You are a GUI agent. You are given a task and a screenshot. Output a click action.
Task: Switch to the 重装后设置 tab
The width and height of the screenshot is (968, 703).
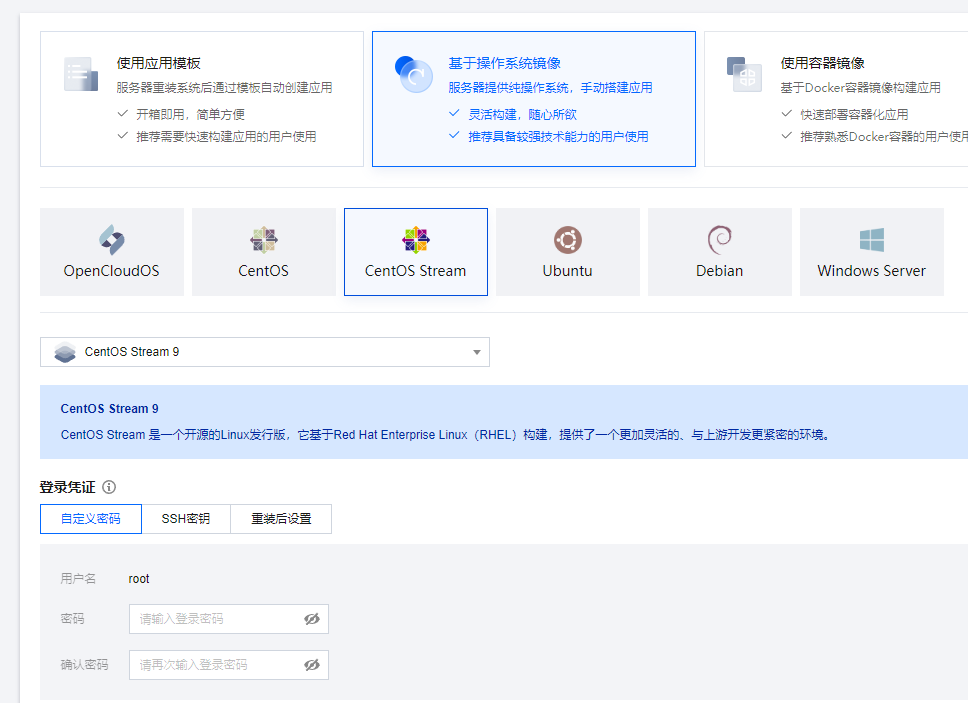coord(281,519)
